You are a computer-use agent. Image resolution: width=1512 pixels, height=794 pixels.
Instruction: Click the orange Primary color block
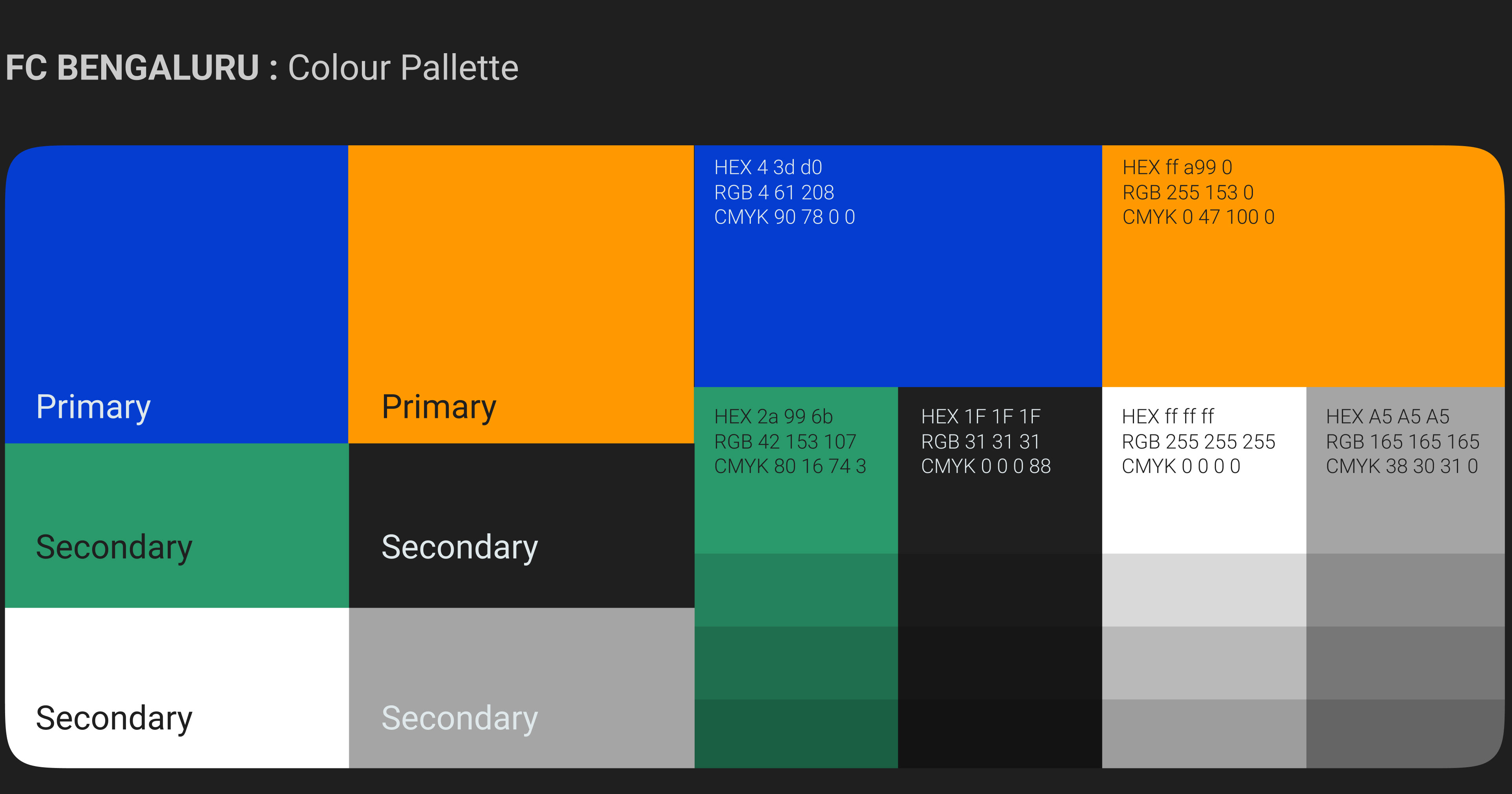coord(521,294)
